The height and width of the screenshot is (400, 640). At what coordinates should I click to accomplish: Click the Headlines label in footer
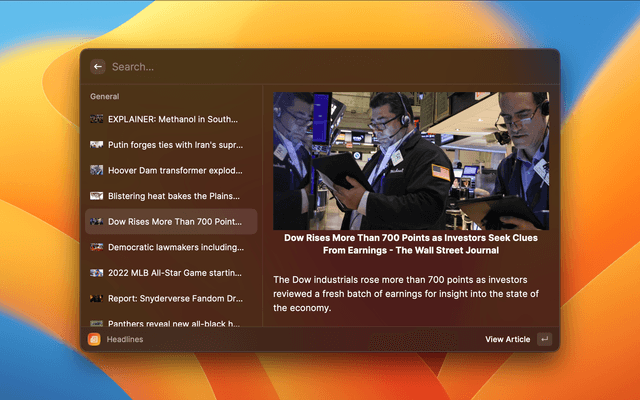point(125,339)
